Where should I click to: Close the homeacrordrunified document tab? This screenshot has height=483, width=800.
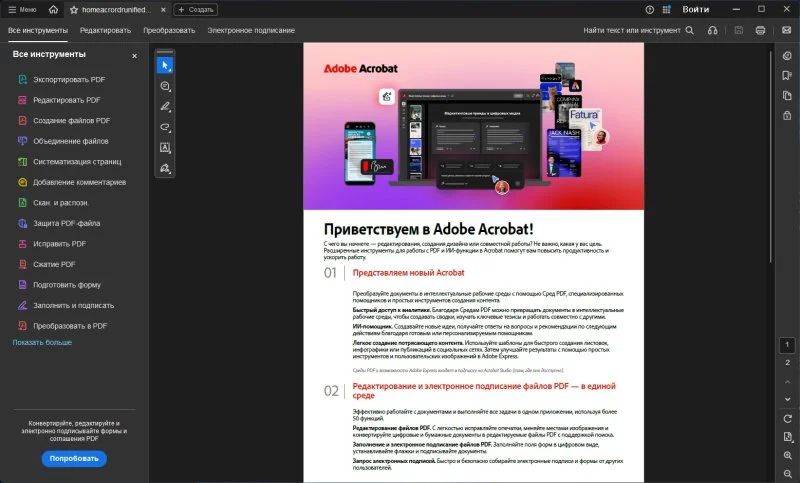(163, 10)
